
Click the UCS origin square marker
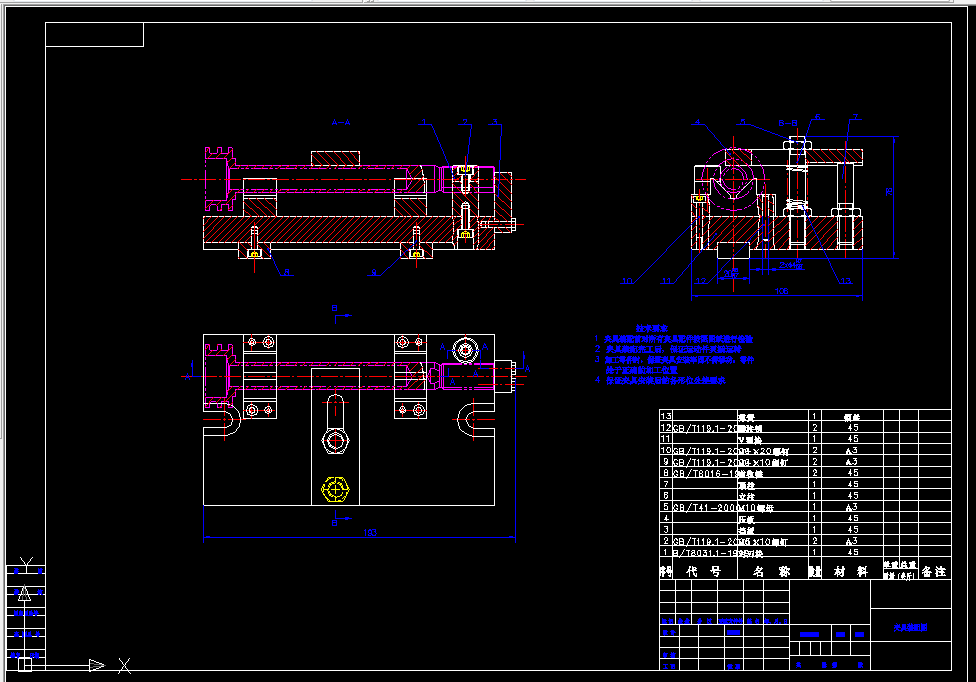[x=25, y=665]
